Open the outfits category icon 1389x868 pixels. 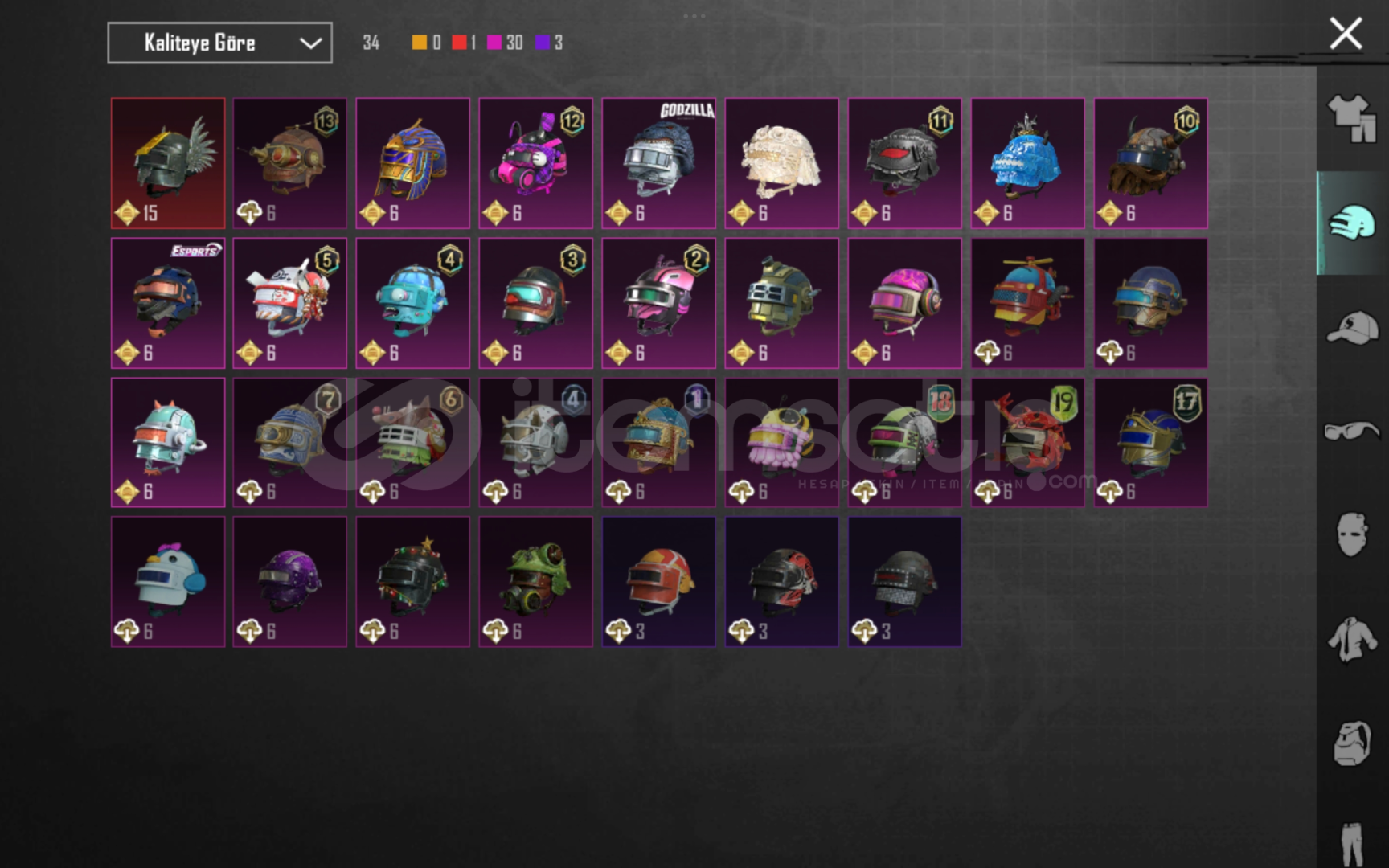[1352, 118]
